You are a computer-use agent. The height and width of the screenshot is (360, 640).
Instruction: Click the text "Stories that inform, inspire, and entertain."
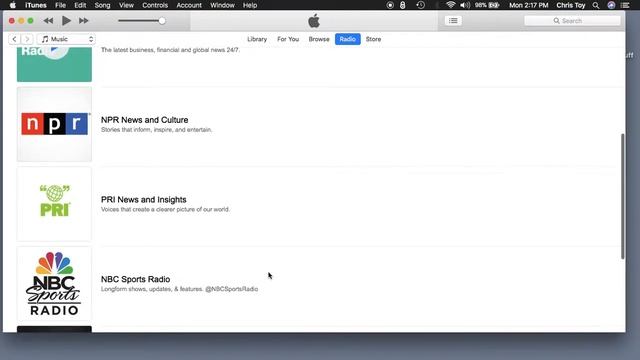point(157,130)
